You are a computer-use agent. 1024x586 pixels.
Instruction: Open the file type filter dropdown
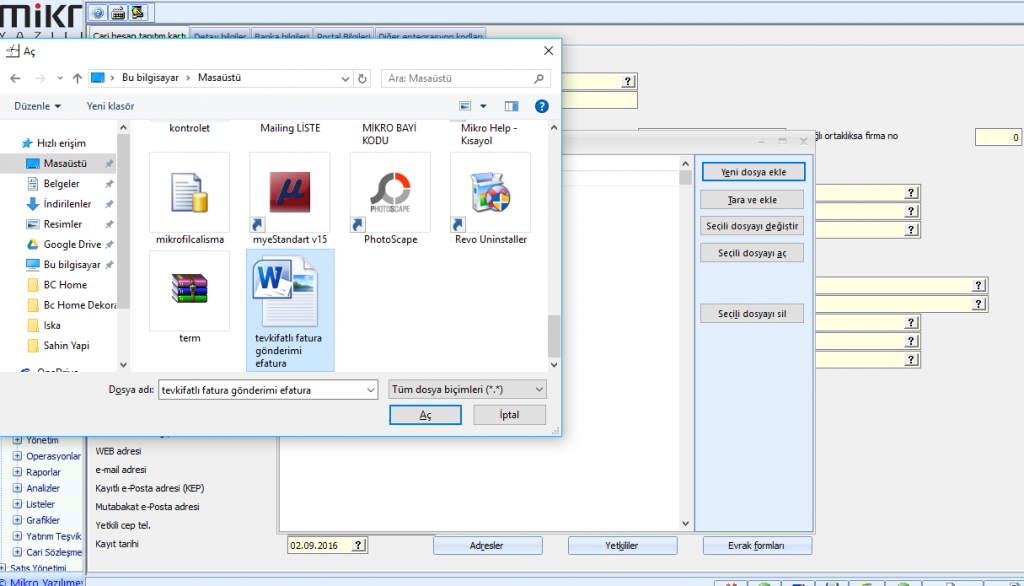[467, 389]
